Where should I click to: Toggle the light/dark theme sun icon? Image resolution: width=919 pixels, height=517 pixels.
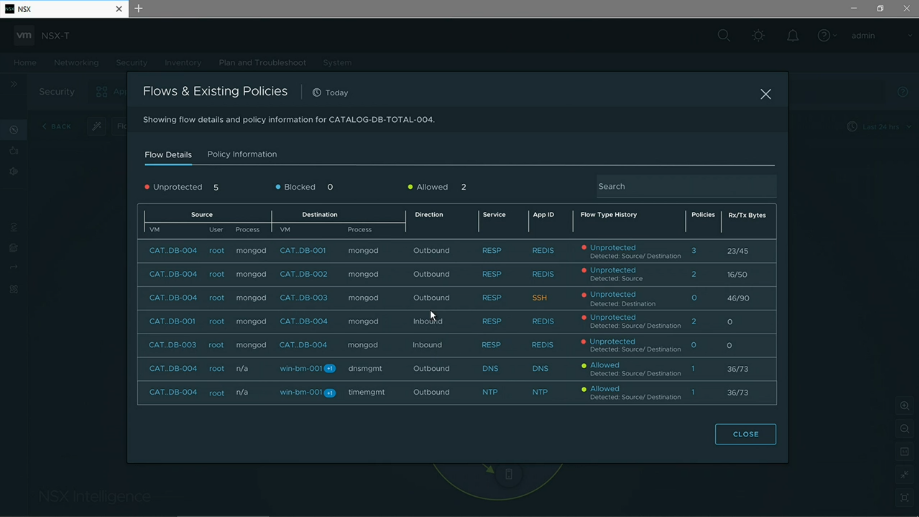758,36
